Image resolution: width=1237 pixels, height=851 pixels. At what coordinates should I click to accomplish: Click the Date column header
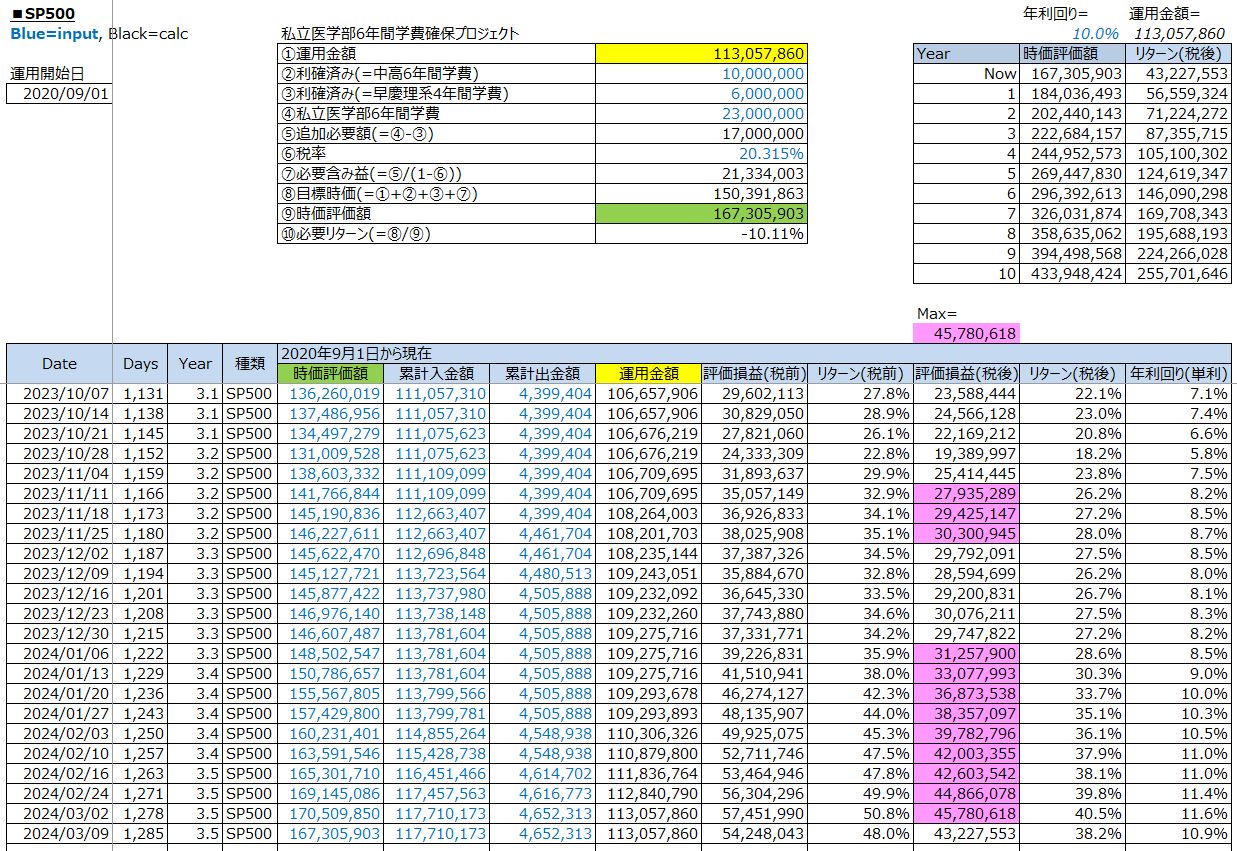[59, 364]
